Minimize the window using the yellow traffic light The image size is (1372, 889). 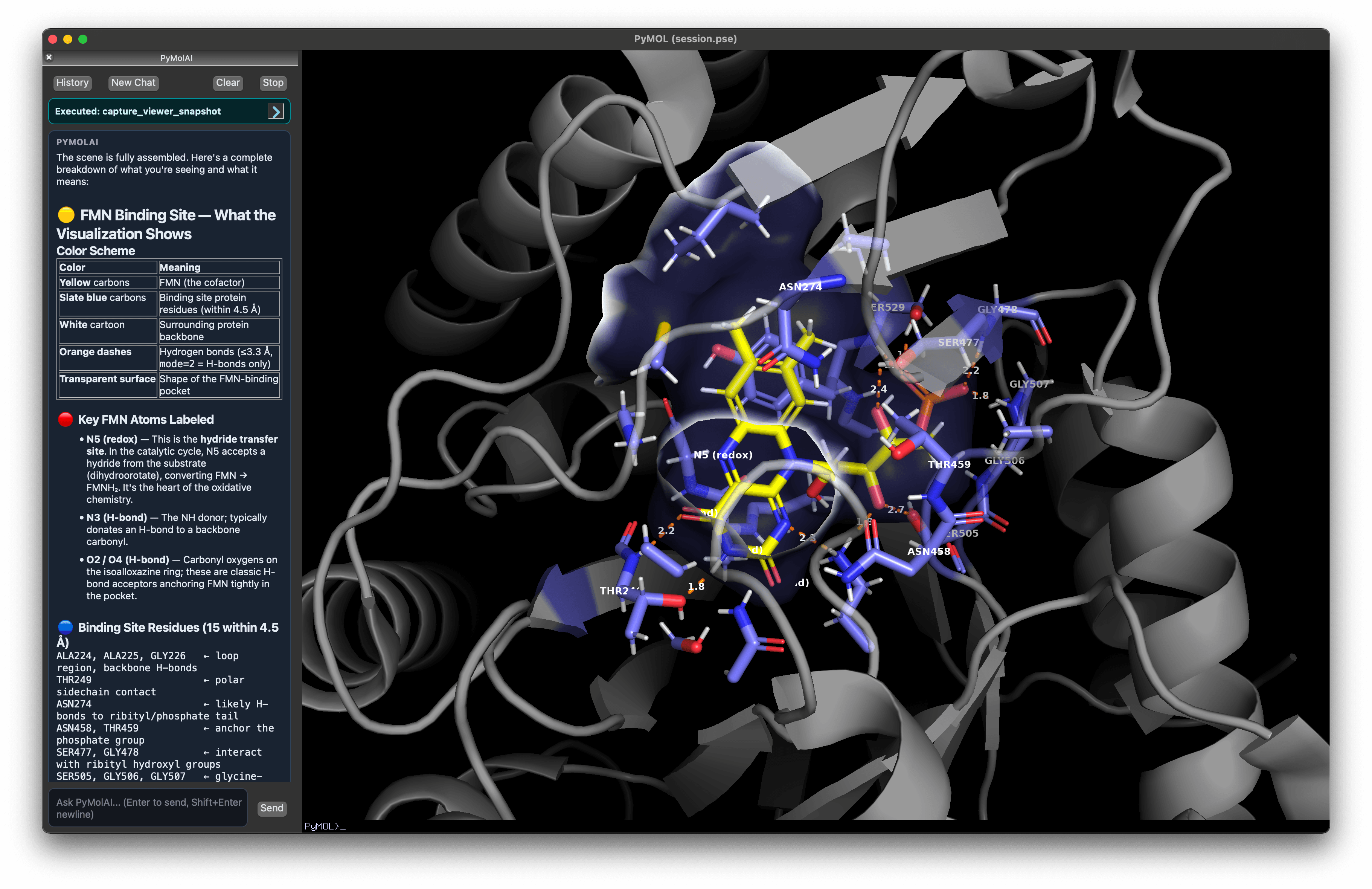pos(68,39)
